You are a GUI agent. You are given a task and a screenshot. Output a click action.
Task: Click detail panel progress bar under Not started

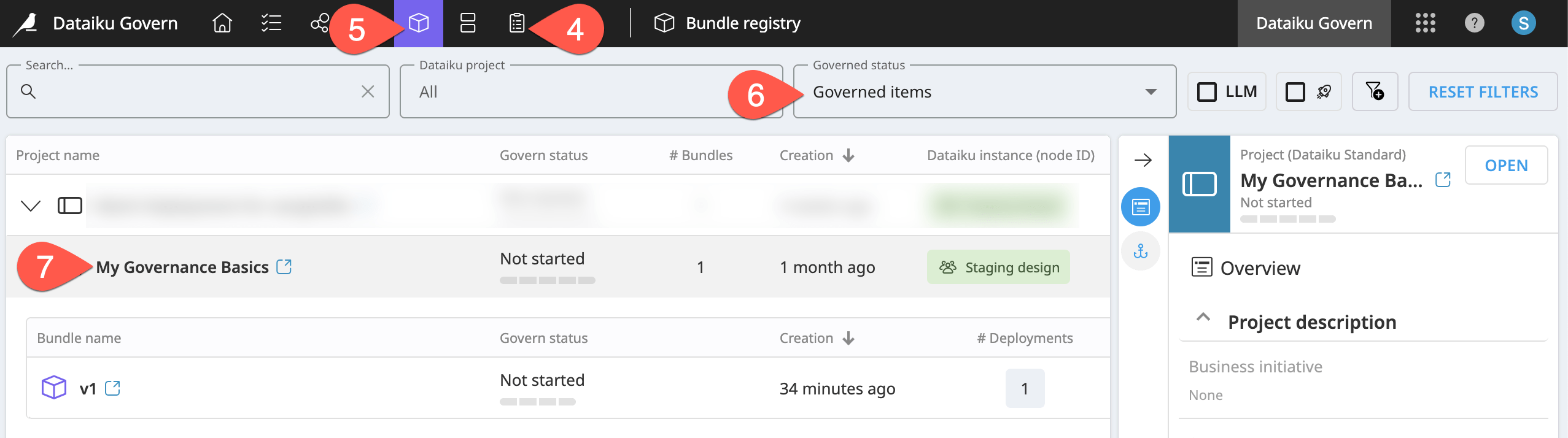point(1287,219)
